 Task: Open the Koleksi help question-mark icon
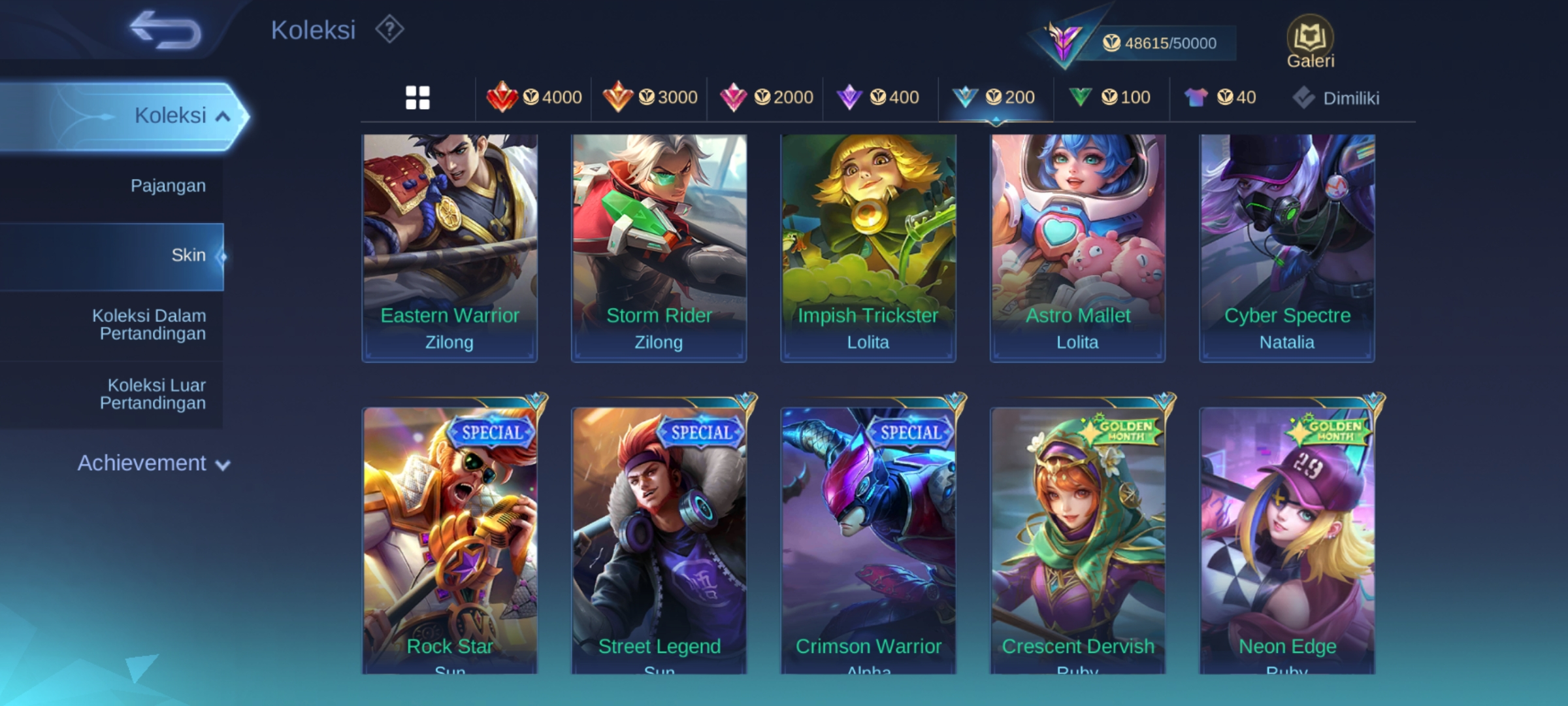389,29
